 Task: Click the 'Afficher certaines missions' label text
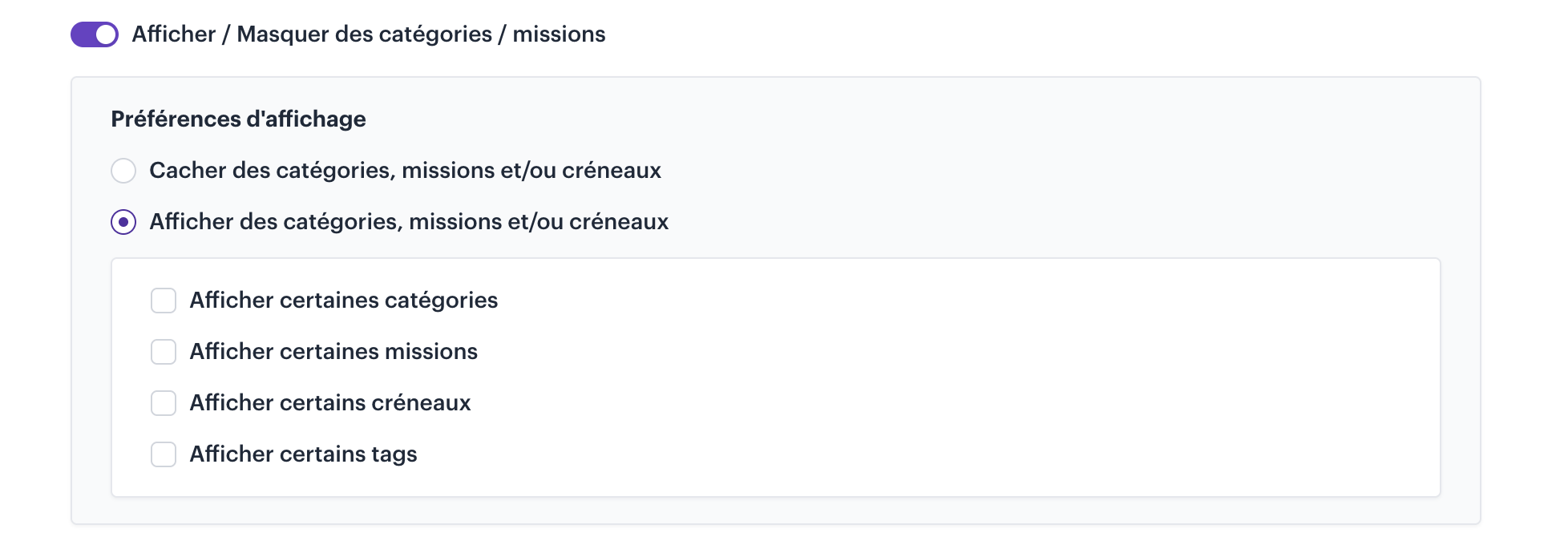pyautogui.click(x=333, y=352)
